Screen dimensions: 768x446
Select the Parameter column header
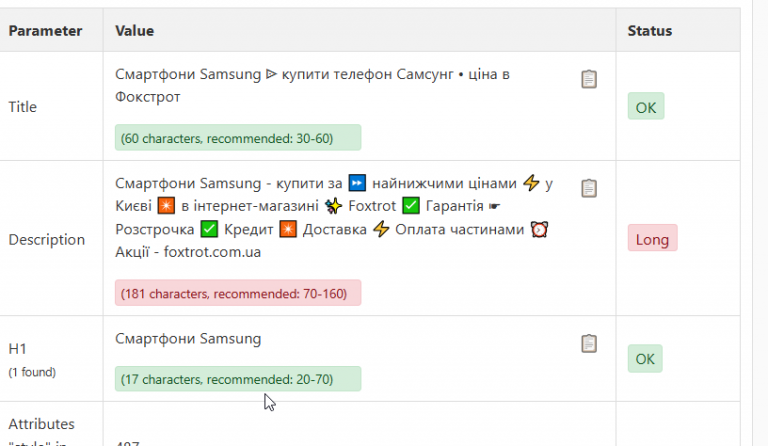coord(45,31)
